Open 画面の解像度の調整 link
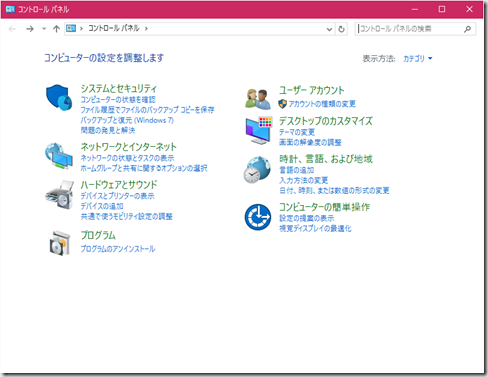Image resolution: width=488 pixels, height=377 pixels. point(310,143)
